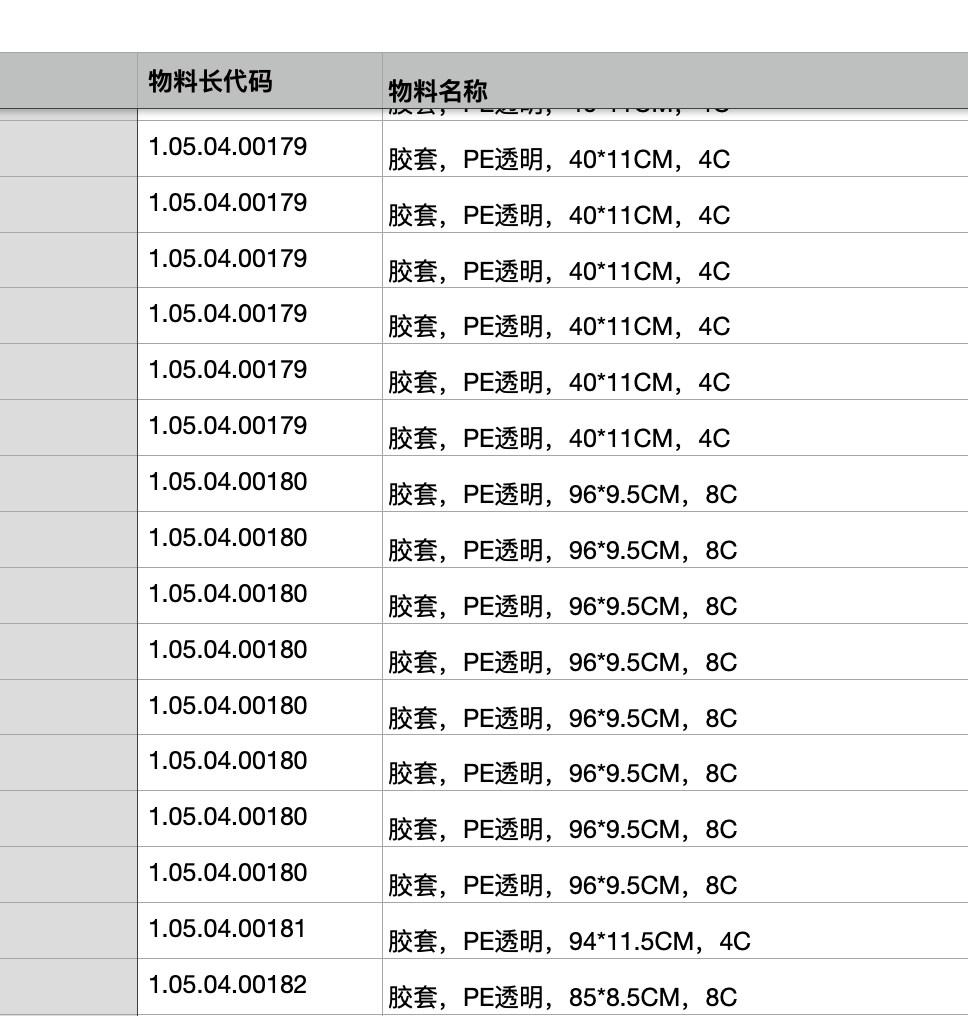Screen dimensions: 968x1016
Task: Select the first fully visible 40*11CM name cell
Action: [x=559, y=159]
